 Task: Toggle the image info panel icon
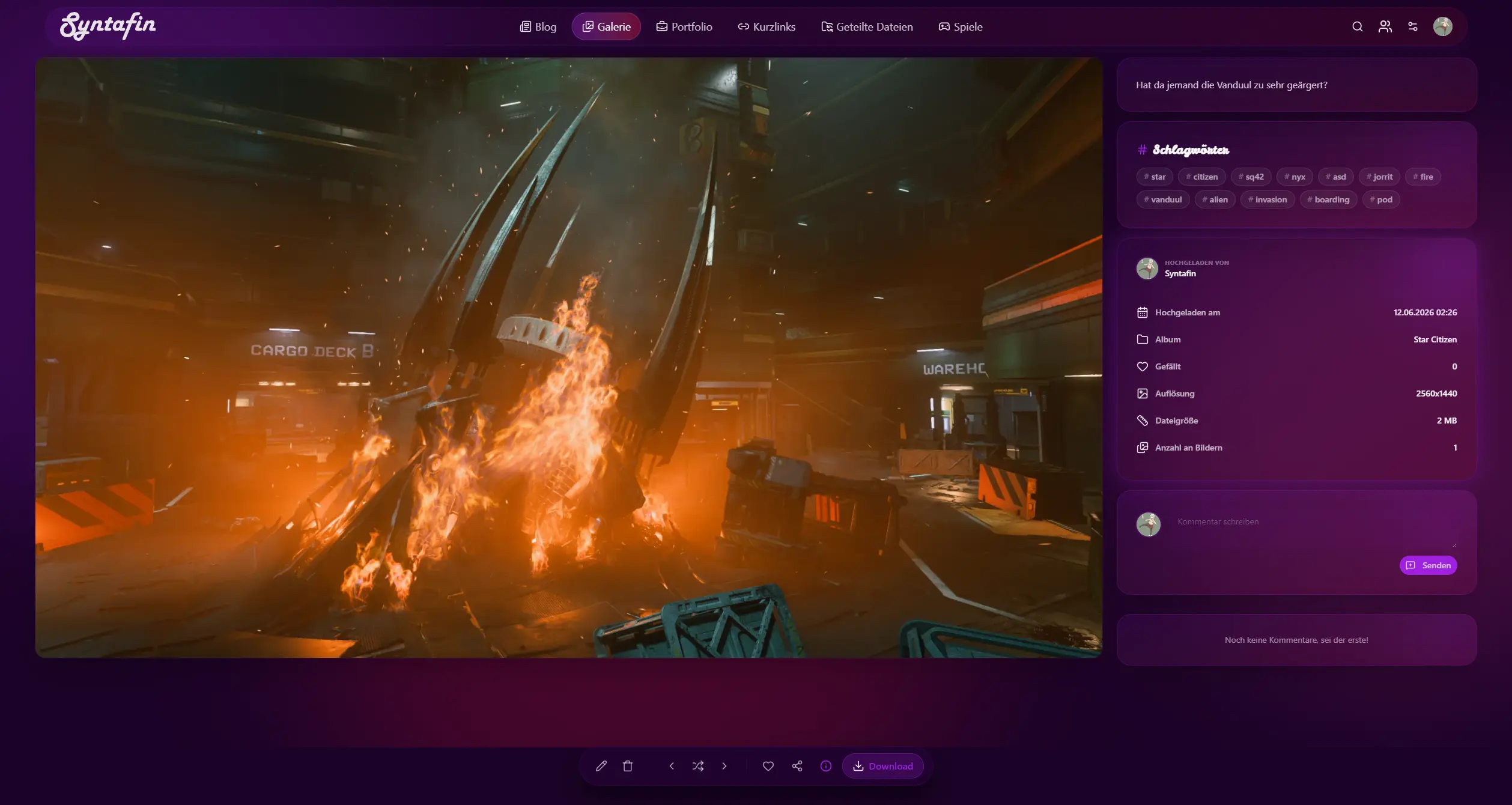pyautogui.click(x=826, y=766)
